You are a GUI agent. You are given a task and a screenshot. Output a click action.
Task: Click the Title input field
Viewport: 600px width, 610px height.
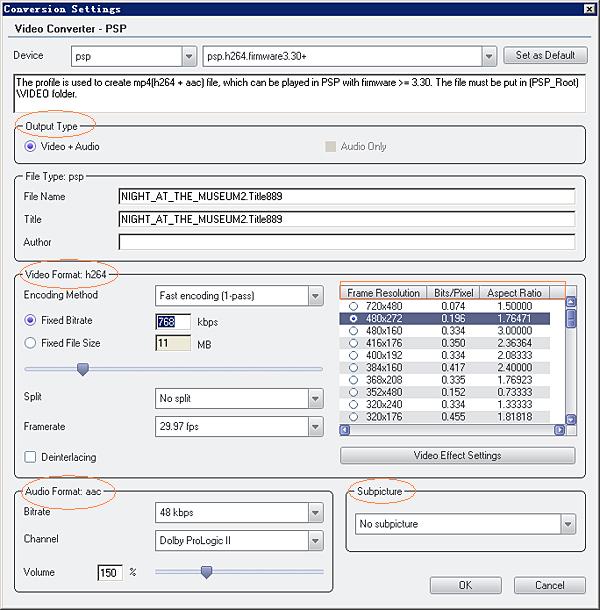pos(347,219)
